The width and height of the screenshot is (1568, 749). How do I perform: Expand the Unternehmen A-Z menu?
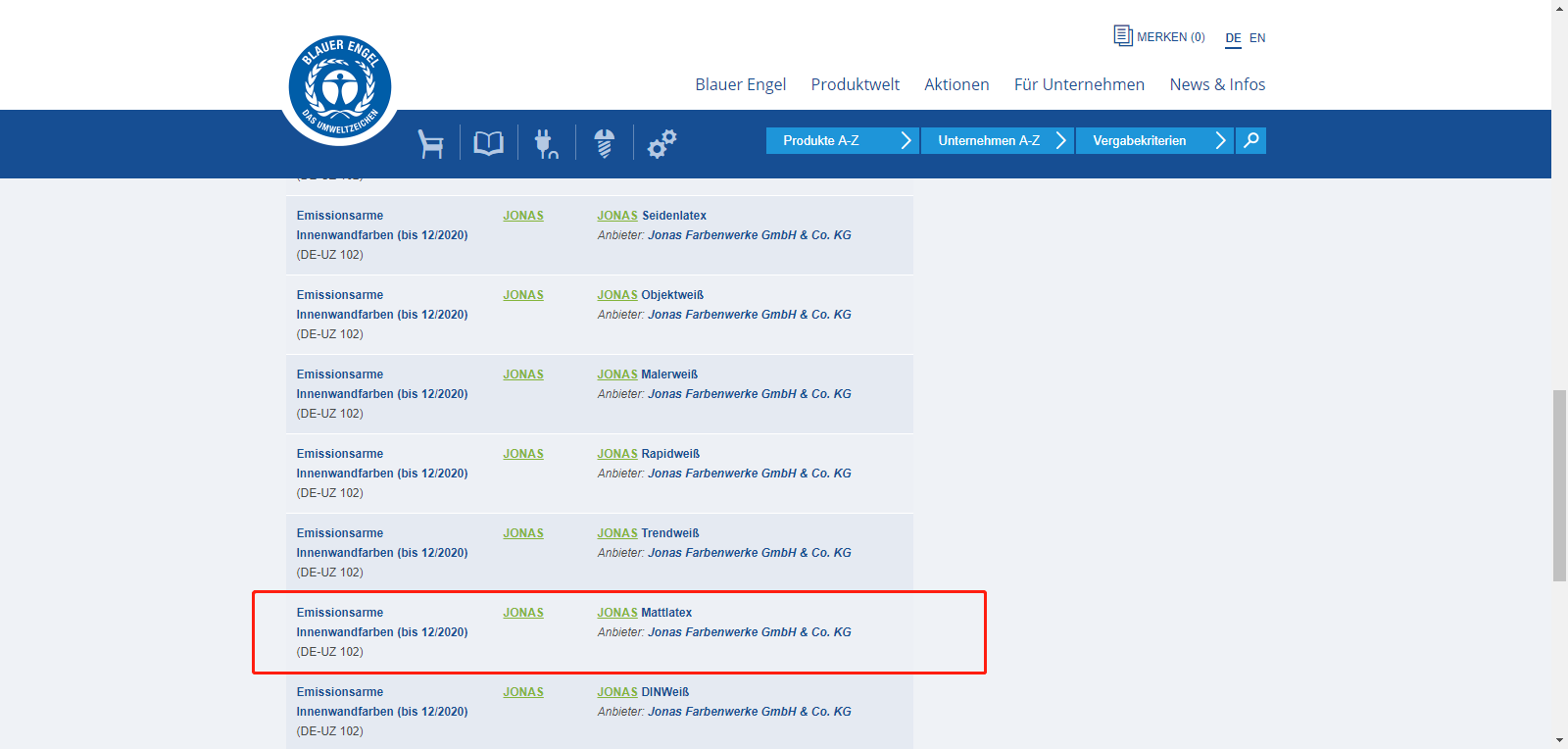pos(998,140)
